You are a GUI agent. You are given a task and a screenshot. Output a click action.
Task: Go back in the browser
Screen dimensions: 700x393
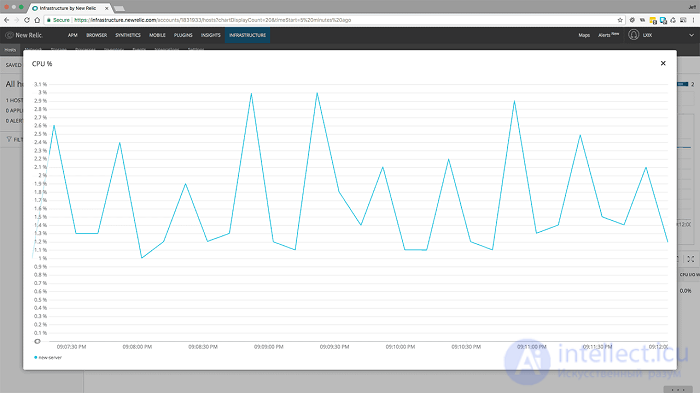coord(6,20)
